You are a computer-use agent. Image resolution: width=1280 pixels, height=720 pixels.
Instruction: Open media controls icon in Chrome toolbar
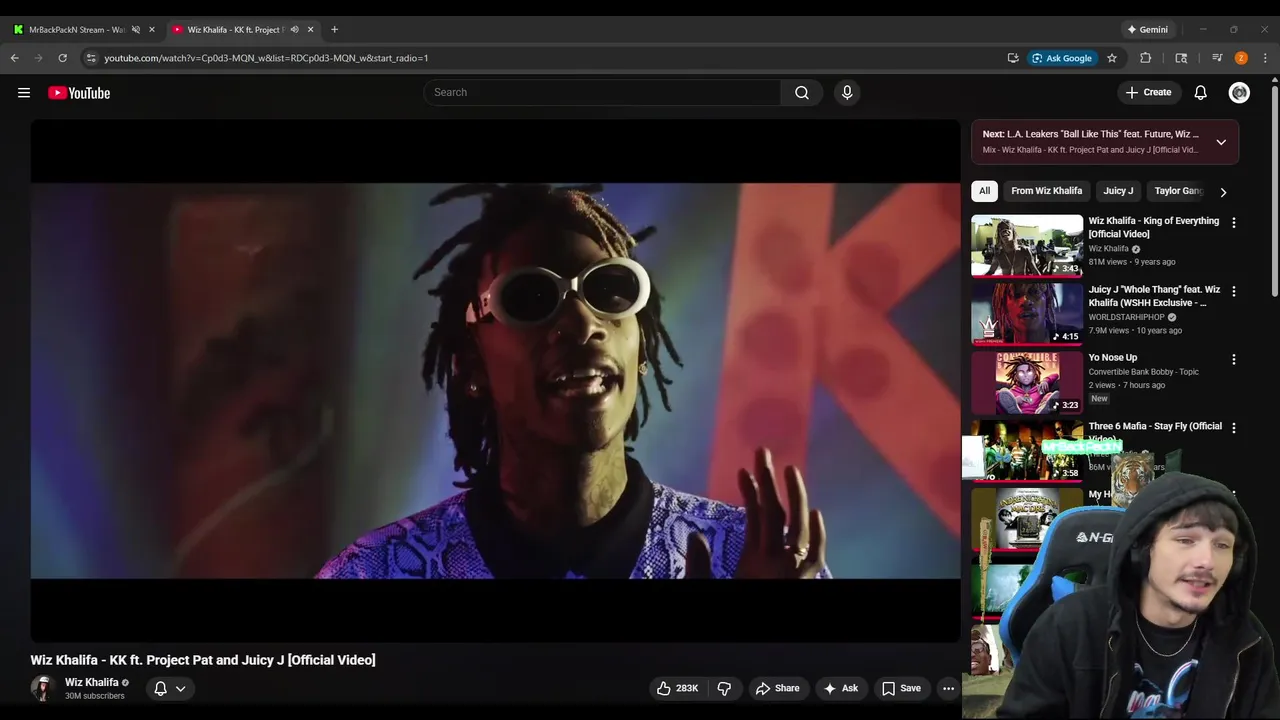(x=1217, y=58)
